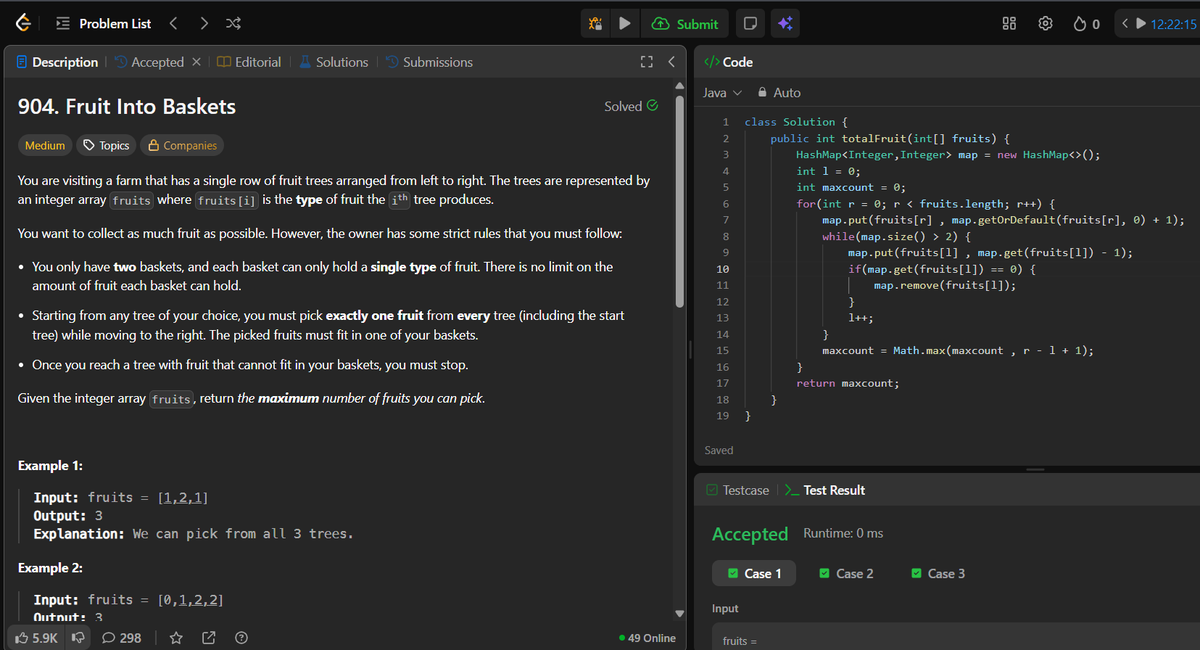The image size is (1200, 650).
Task: Switch to the Accepted tab
Action: point(149,62)
